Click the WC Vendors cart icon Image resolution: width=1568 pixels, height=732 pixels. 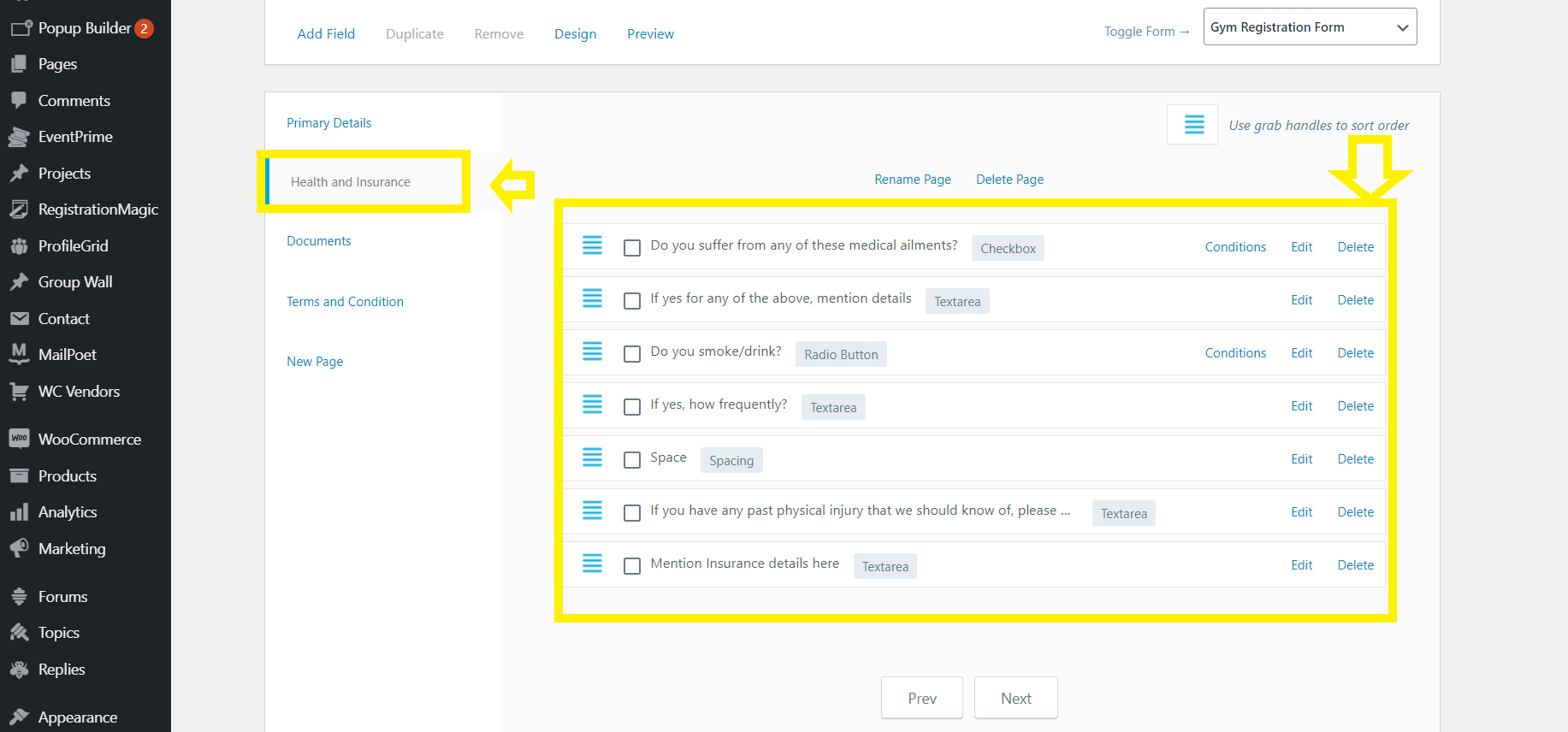(19, 391)
